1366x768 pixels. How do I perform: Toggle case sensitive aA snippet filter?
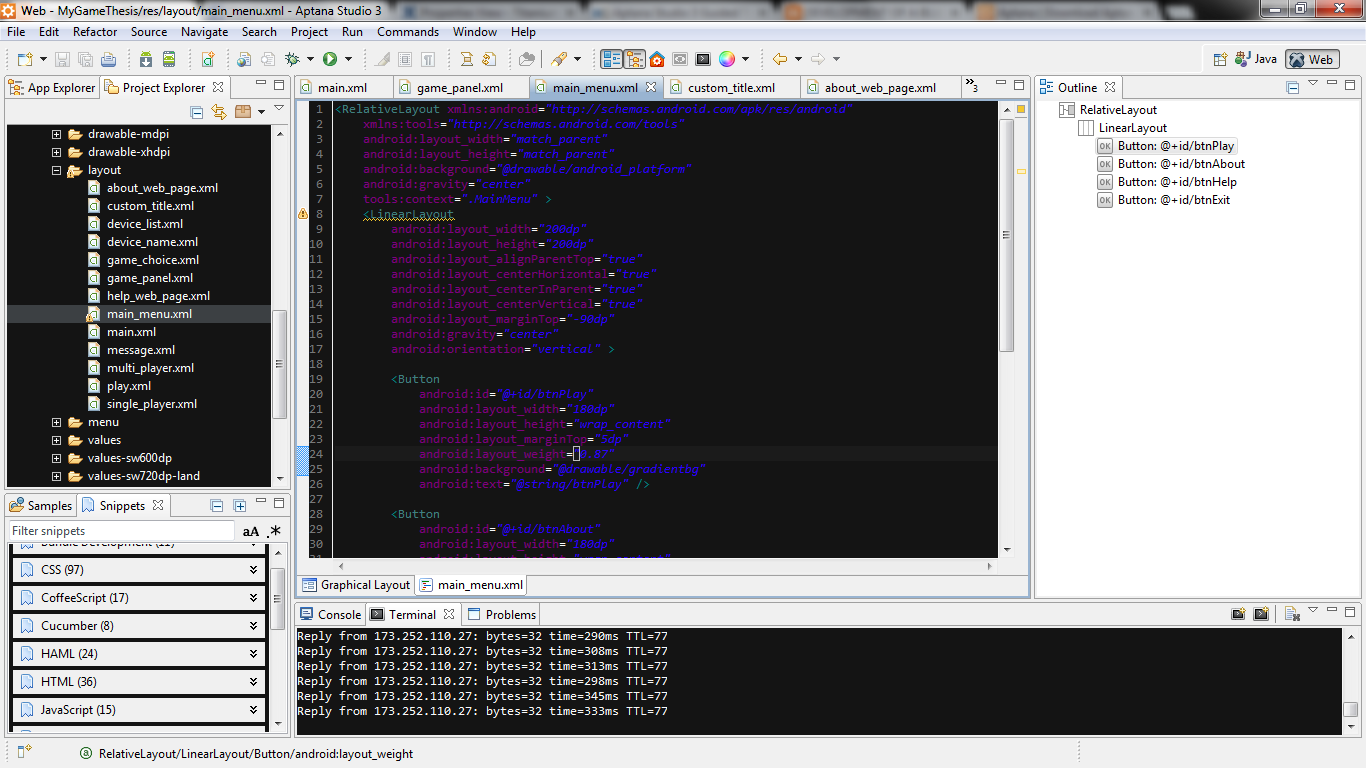251,531
